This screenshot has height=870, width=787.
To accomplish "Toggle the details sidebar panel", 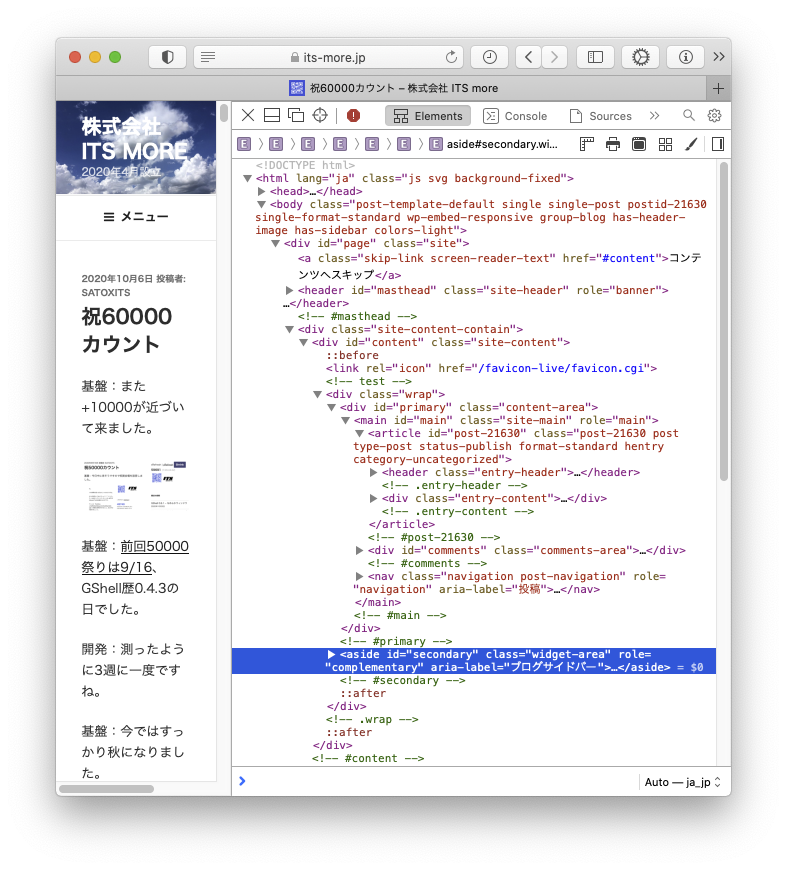I will tap(717, 145).
